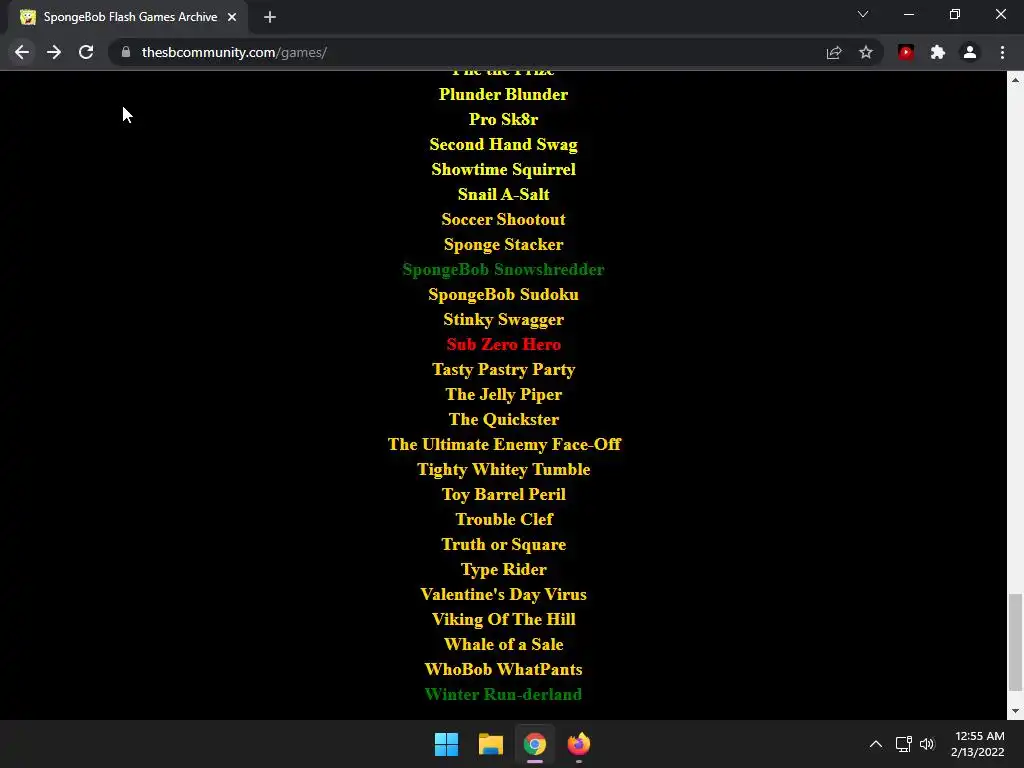Image resolution: width=1024 pixels, height=768 pixels.
Task: Switch to Chrome in the taskbar
Action: point(535,744)
